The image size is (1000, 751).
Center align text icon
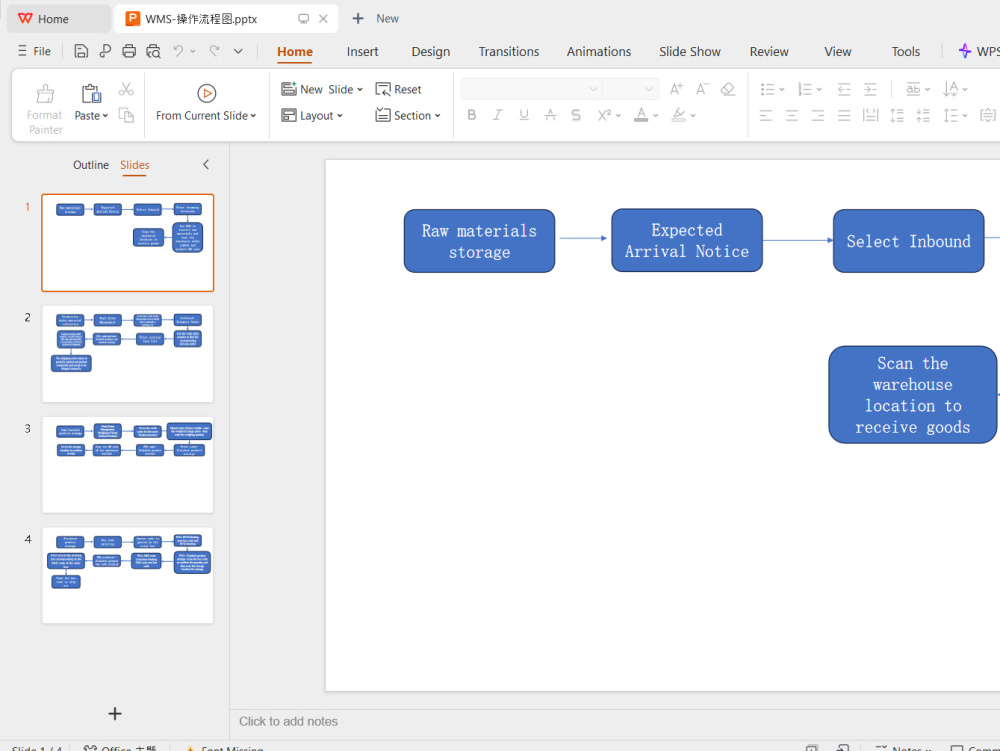point(791,115)
